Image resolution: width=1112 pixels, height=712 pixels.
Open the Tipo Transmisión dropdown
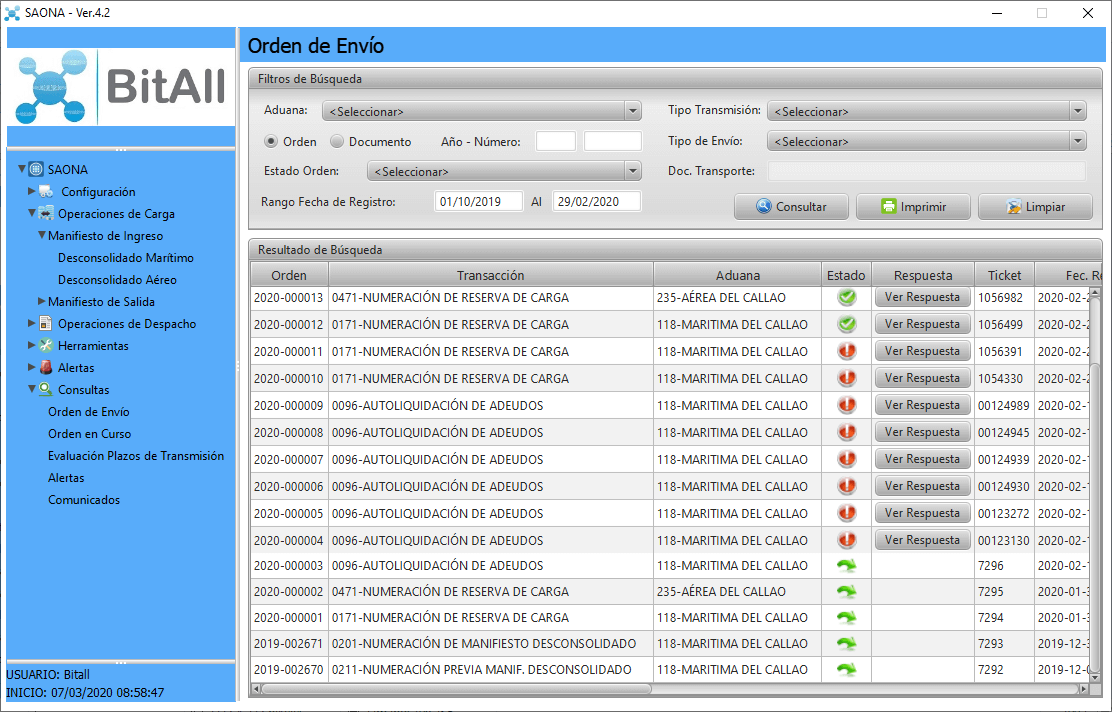1076,111
